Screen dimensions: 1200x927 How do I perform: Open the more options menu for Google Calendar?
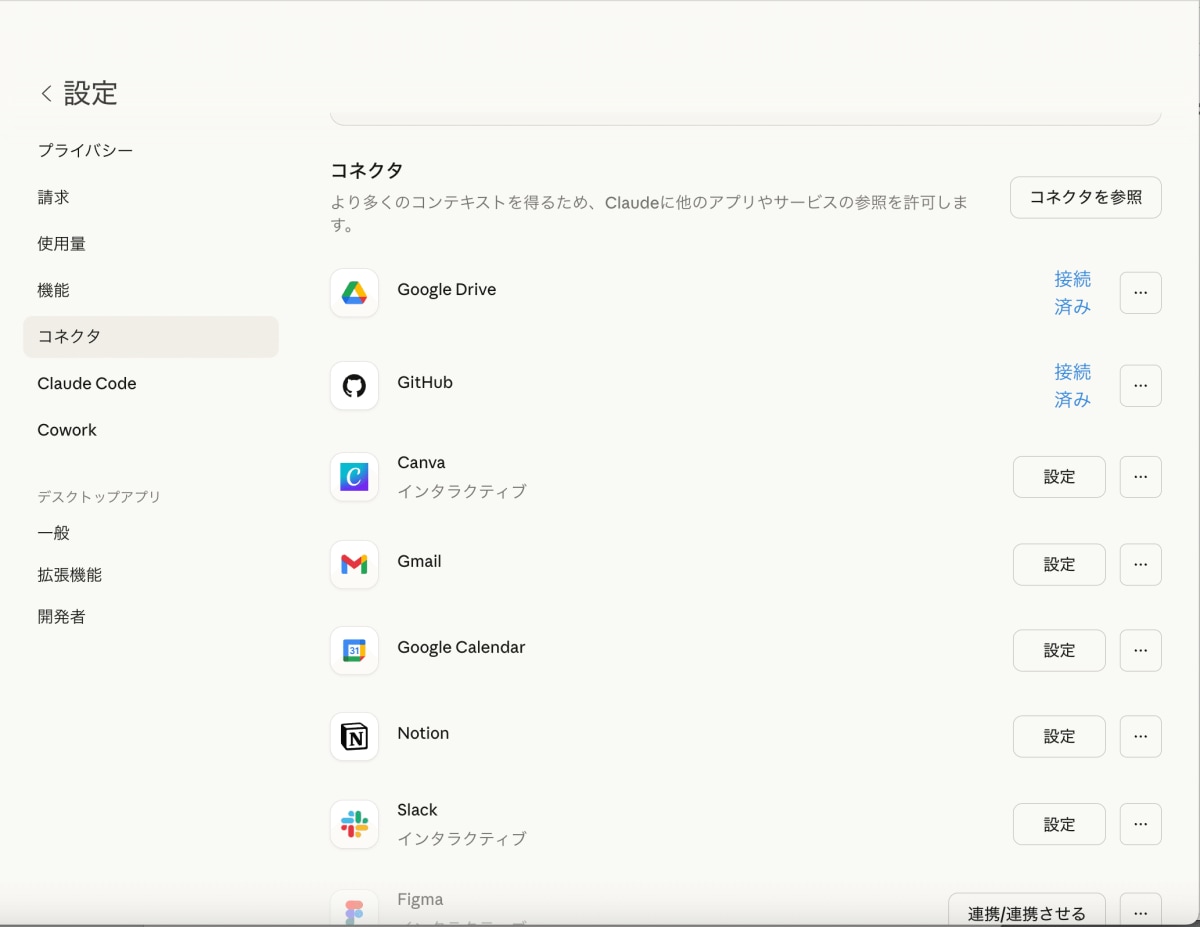1140,651
